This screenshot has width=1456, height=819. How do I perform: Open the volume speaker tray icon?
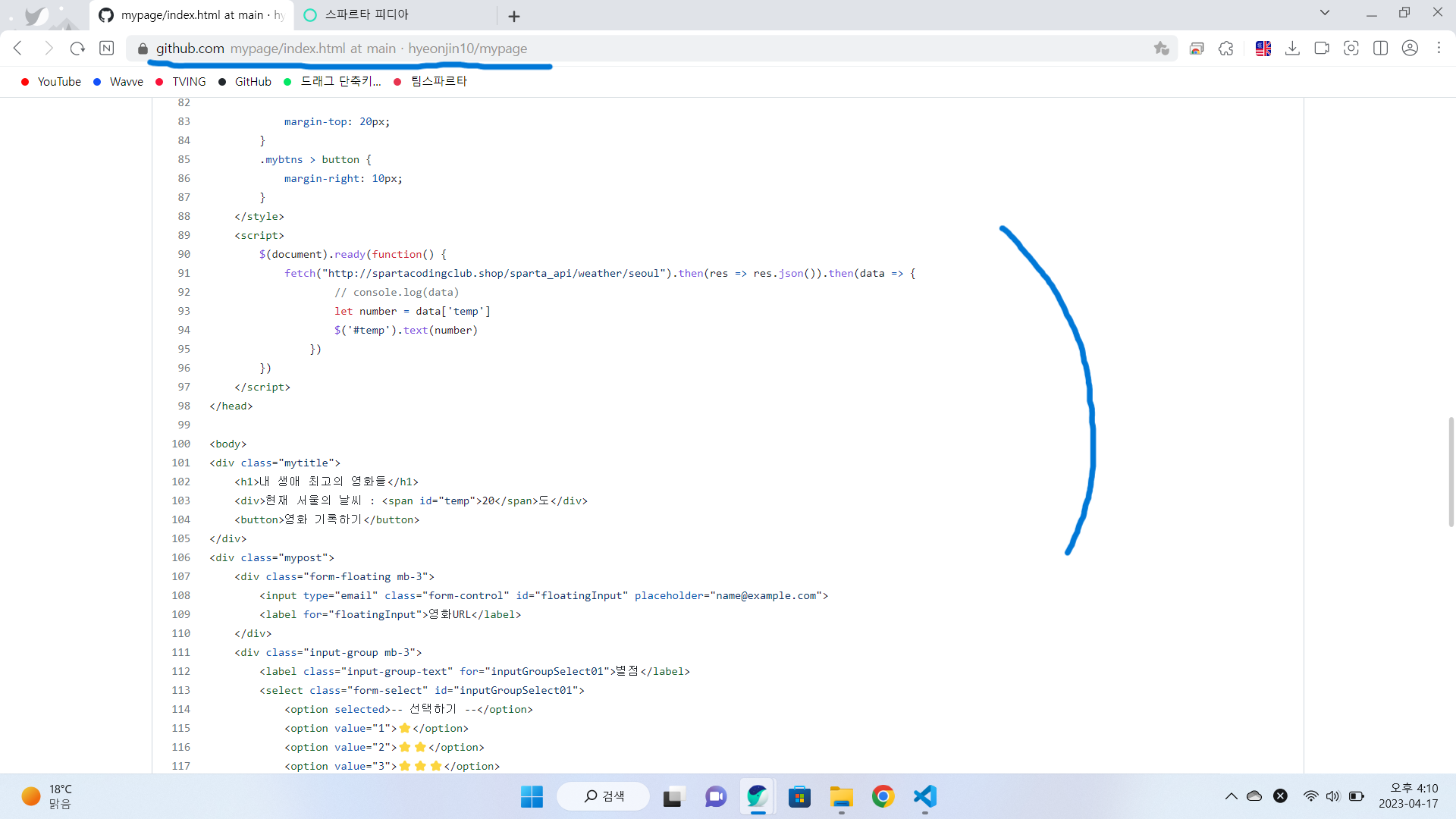point(1333,796)
